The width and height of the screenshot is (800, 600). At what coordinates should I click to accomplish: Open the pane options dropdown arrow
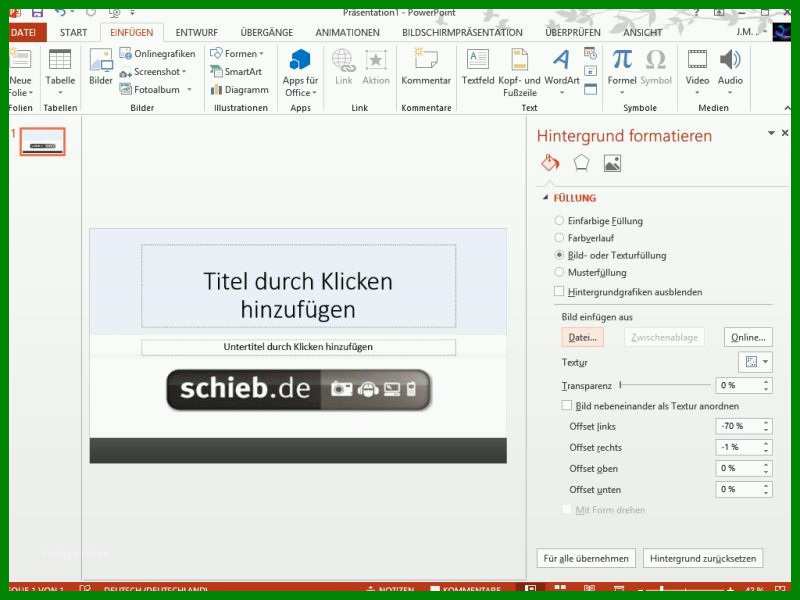click(771, 133)
